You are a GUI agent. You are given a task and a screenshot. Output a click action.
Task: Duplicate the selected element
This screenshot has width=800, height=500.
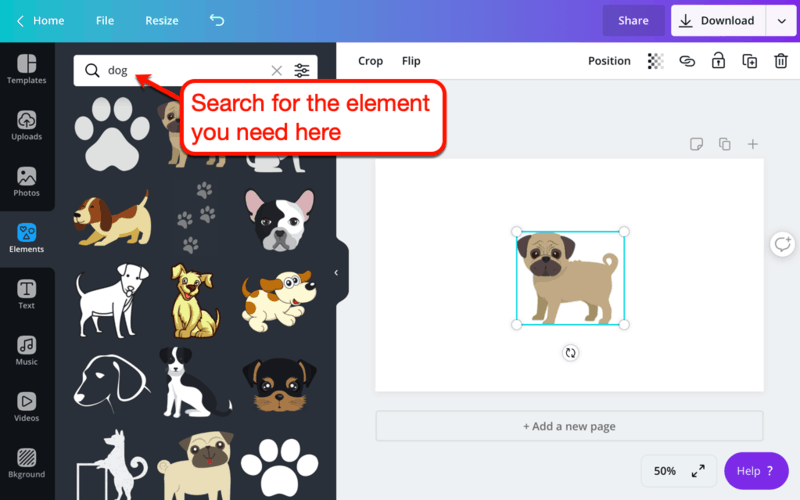(x=749, y=61)
